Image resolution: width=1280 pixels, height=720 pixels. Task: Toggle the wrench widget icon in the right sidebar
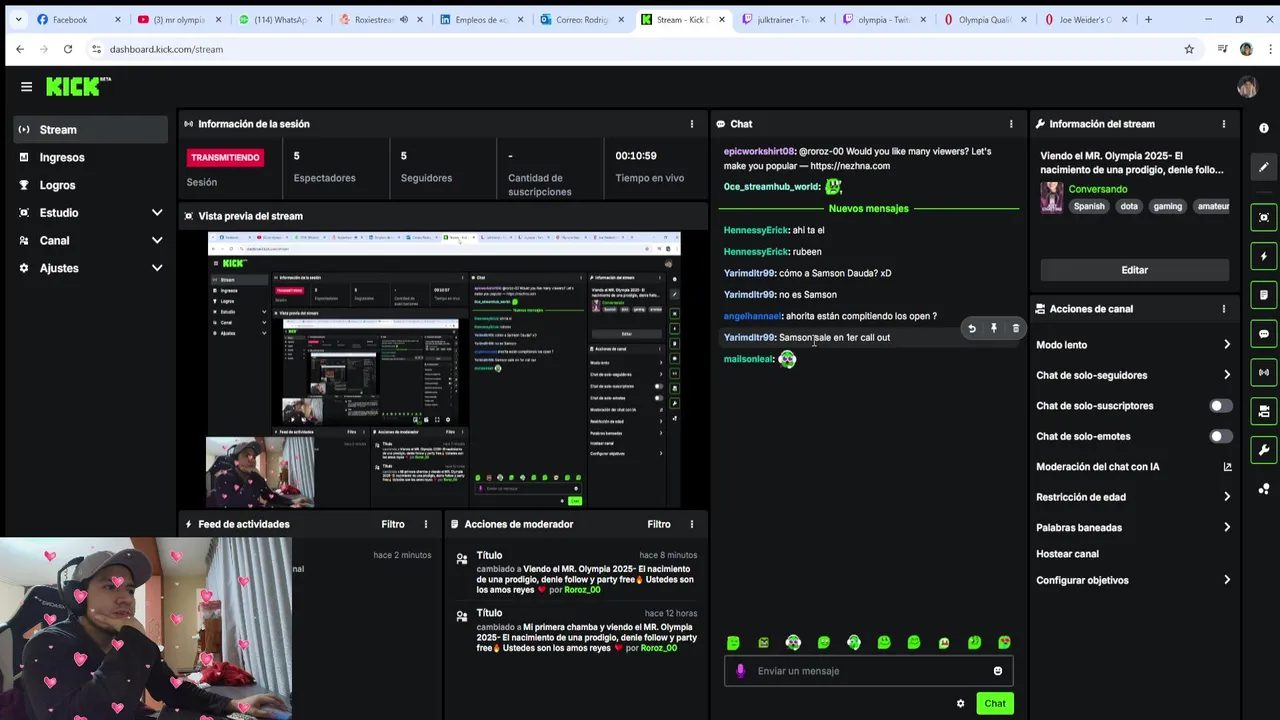point(1264,450)
